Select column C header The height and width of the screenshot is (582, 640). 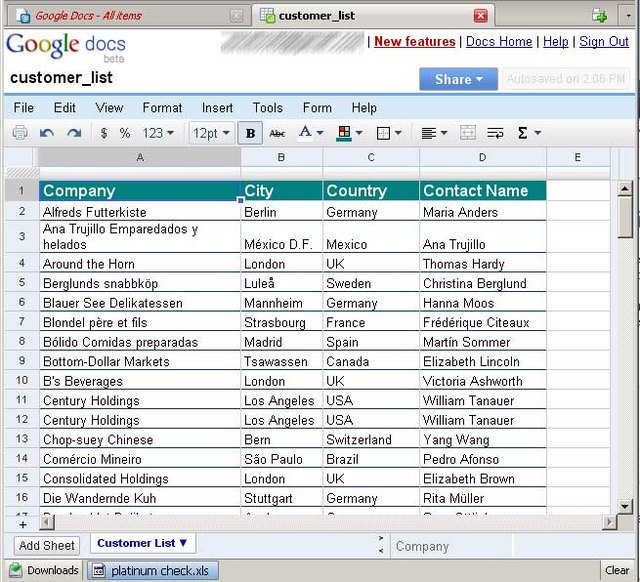pos(371,157)
